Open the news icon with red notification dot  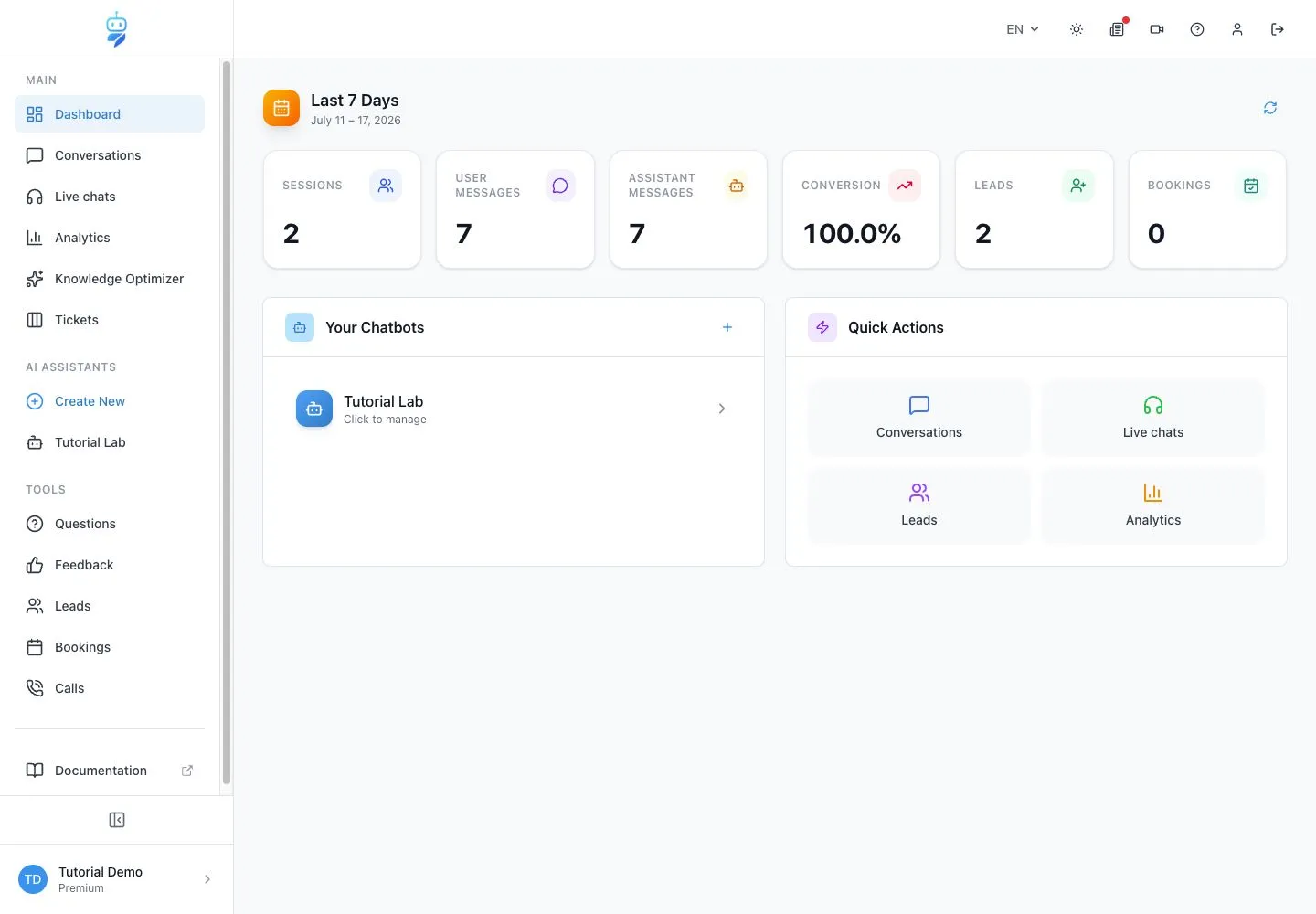coord(1117,29)
